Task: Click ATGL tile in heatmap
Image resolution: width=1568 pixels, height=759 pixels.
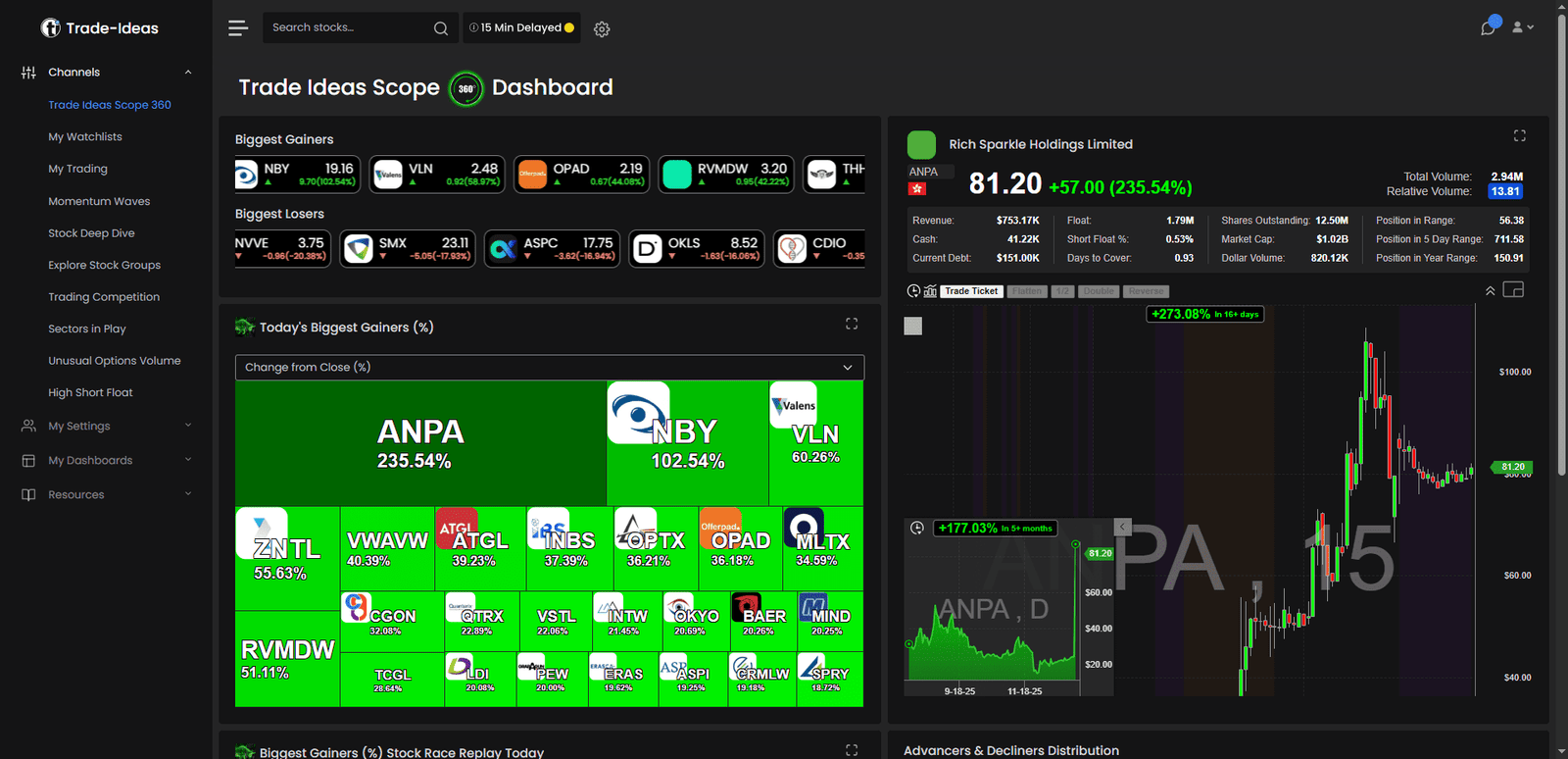Action: point(480,548)
